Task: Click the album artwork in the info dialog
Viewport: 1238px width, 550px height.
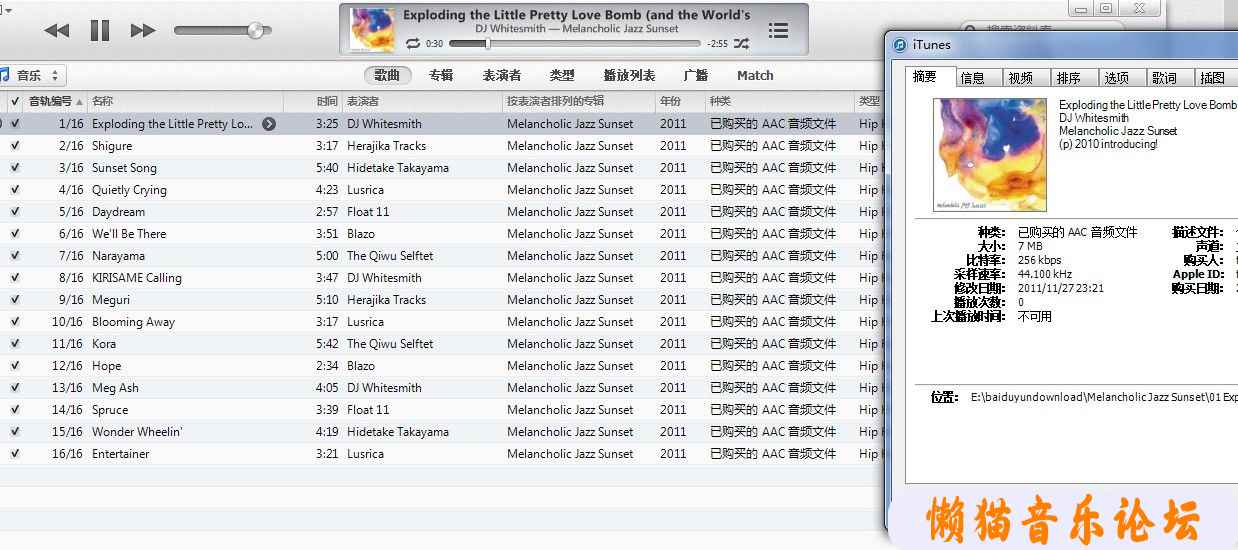Action: (x=990, y=154)
